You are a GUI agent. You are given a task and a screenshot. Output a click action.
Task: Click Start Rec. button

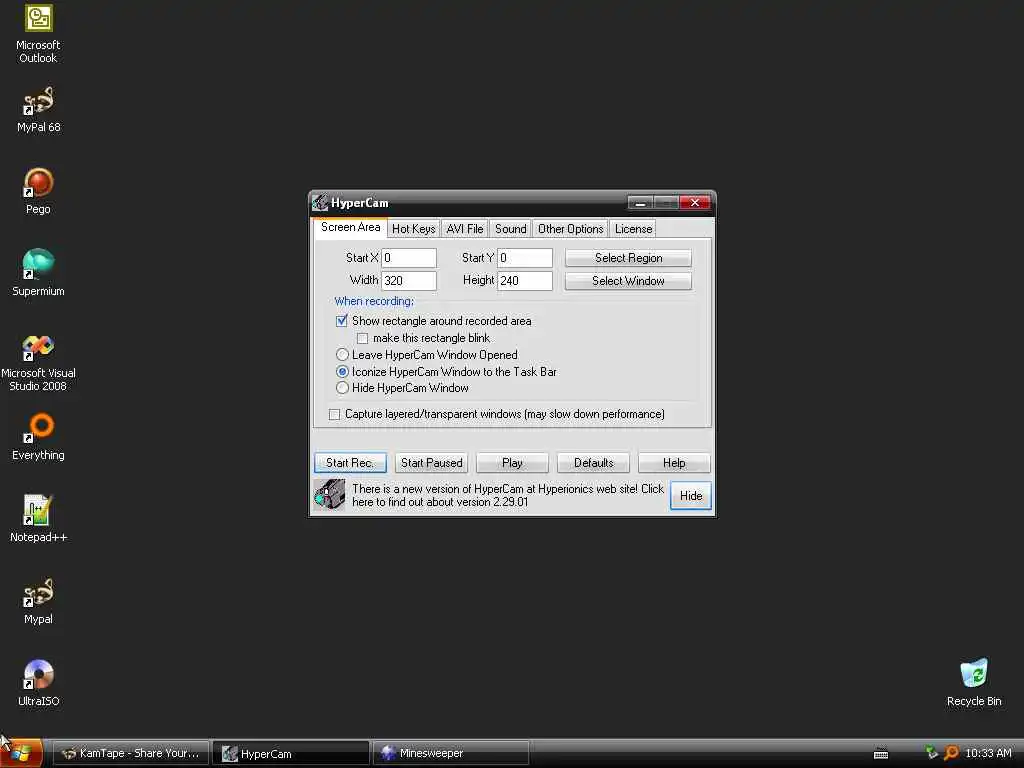tap(350, 462)
